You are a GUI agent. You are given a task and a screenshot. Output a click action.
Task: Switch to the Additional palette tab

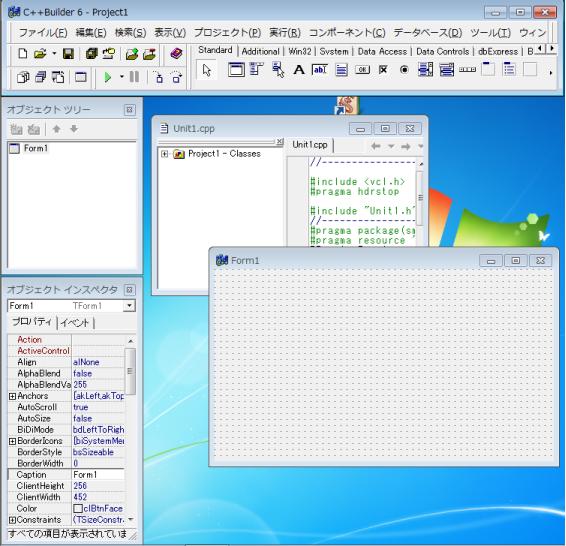click(x=260, y=52)
